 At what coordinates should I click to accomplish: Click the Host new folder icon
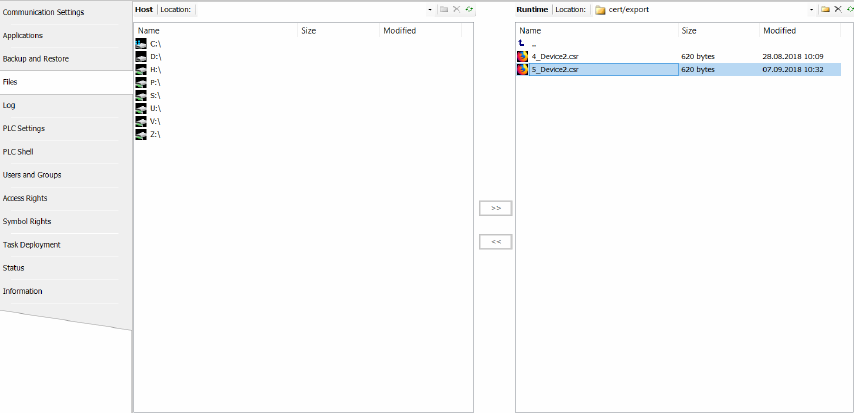click(x=444, y=9)
